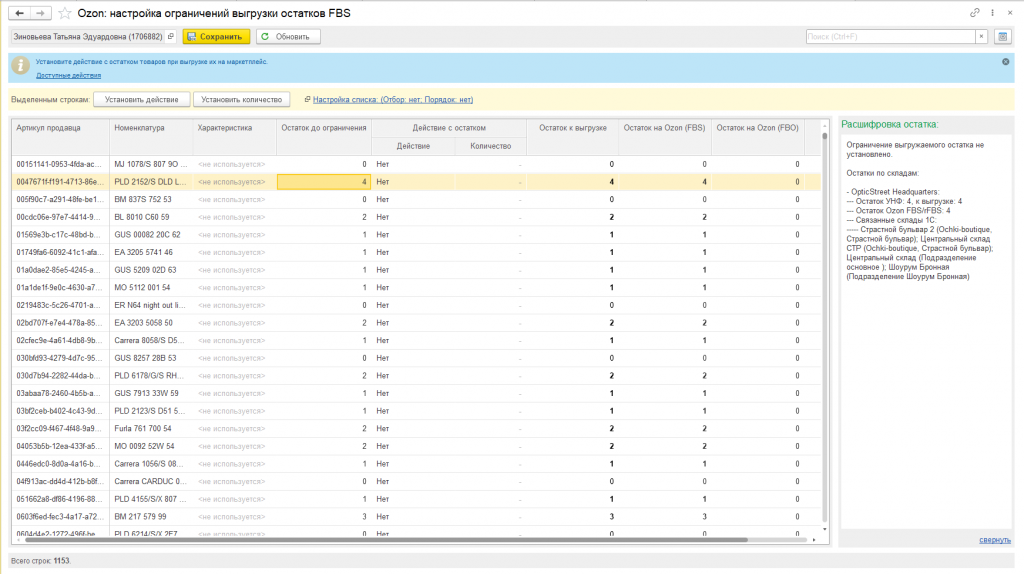Viewport: 1024px width, 574px height.
Task: Open account selection icon next to Зиновьева
Action: tap(171, 37)
